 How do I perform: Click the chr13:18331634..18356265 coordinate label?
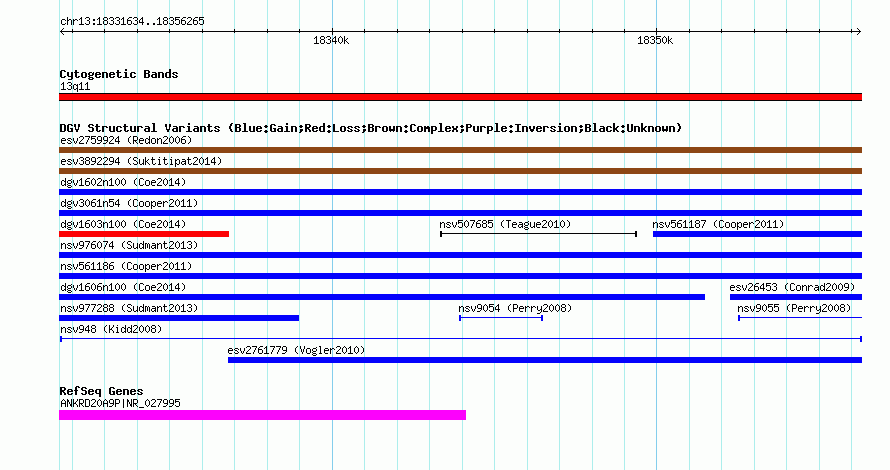coord(132,22)
